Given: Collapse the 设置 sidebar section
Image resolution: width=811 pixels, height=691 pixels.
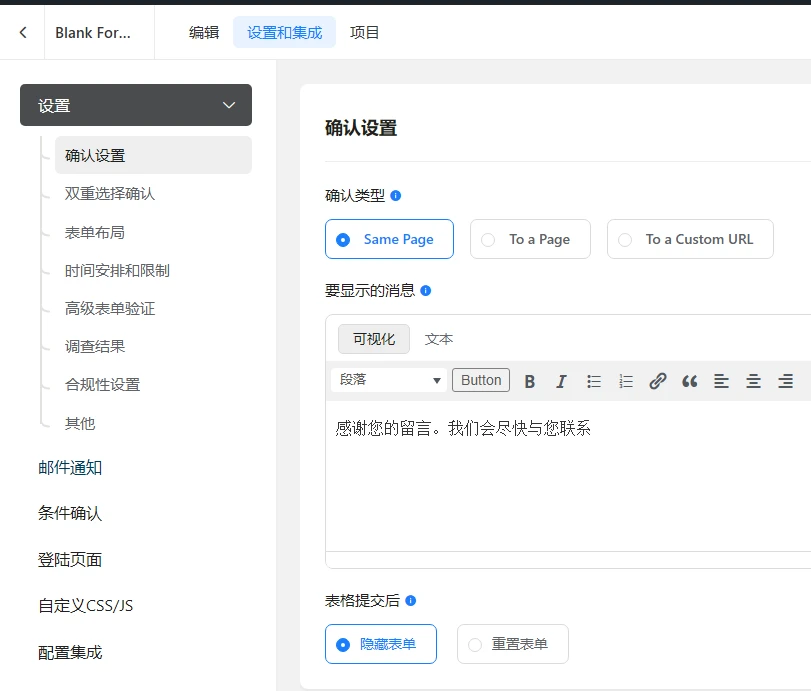Looking at the screenshot, I should click(228, 104).
